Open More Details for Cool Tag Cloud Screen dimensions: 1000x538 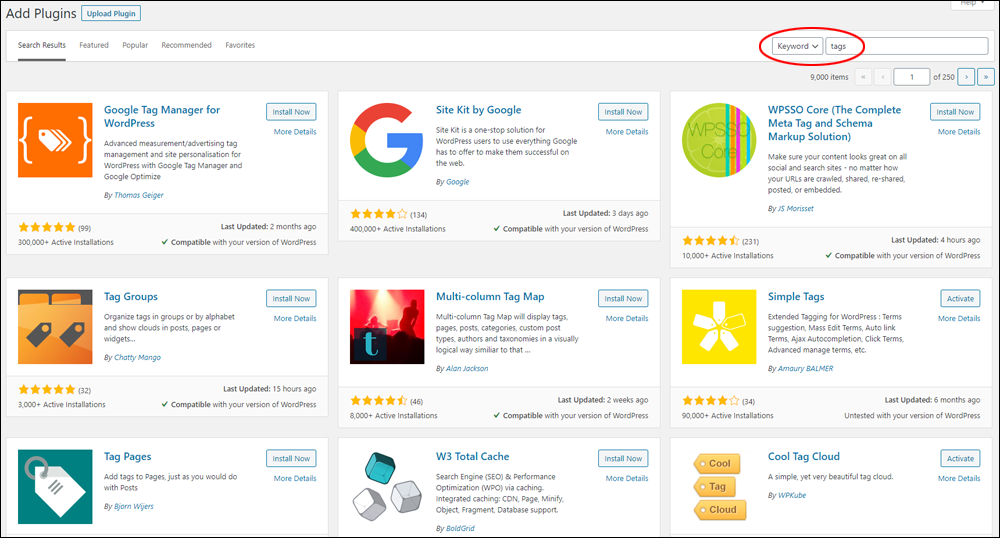[959, 479]
